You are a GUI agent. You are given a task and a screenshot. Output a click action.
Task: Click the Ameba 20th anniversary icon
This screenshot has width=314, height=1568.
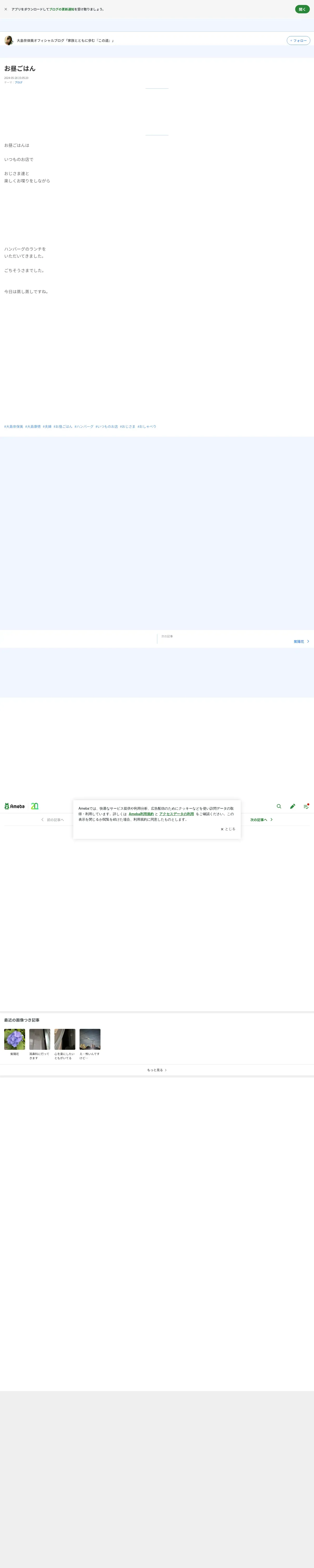(35, 806)
